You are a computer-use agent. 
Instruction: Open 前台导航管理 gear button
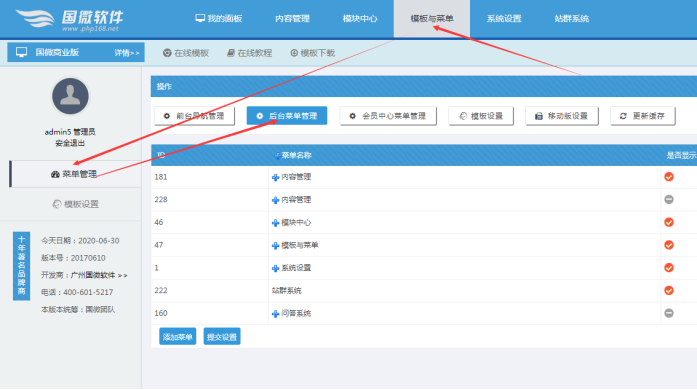194,116
